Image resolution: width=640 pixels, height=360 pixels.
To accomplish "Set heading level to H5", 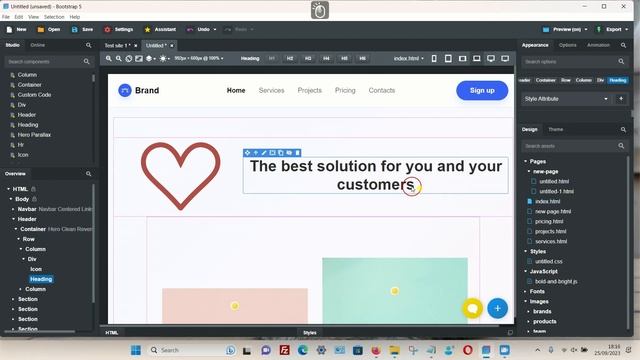I will [344, 59].
